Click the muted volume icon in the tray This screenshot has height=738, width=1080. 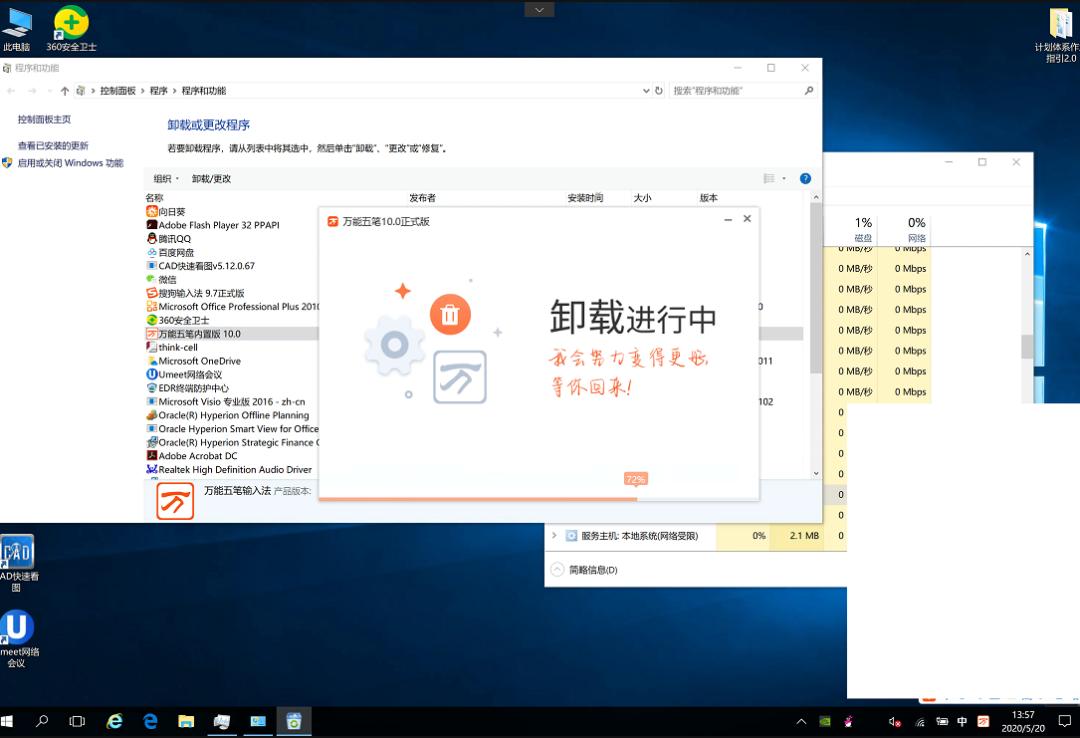pos(893,721)
